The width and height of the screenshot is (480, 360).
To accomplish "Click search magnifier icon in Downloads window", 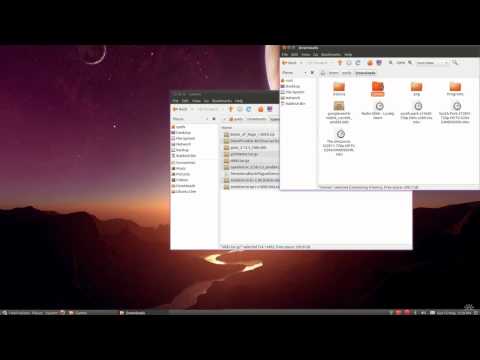I will (455, 63).
